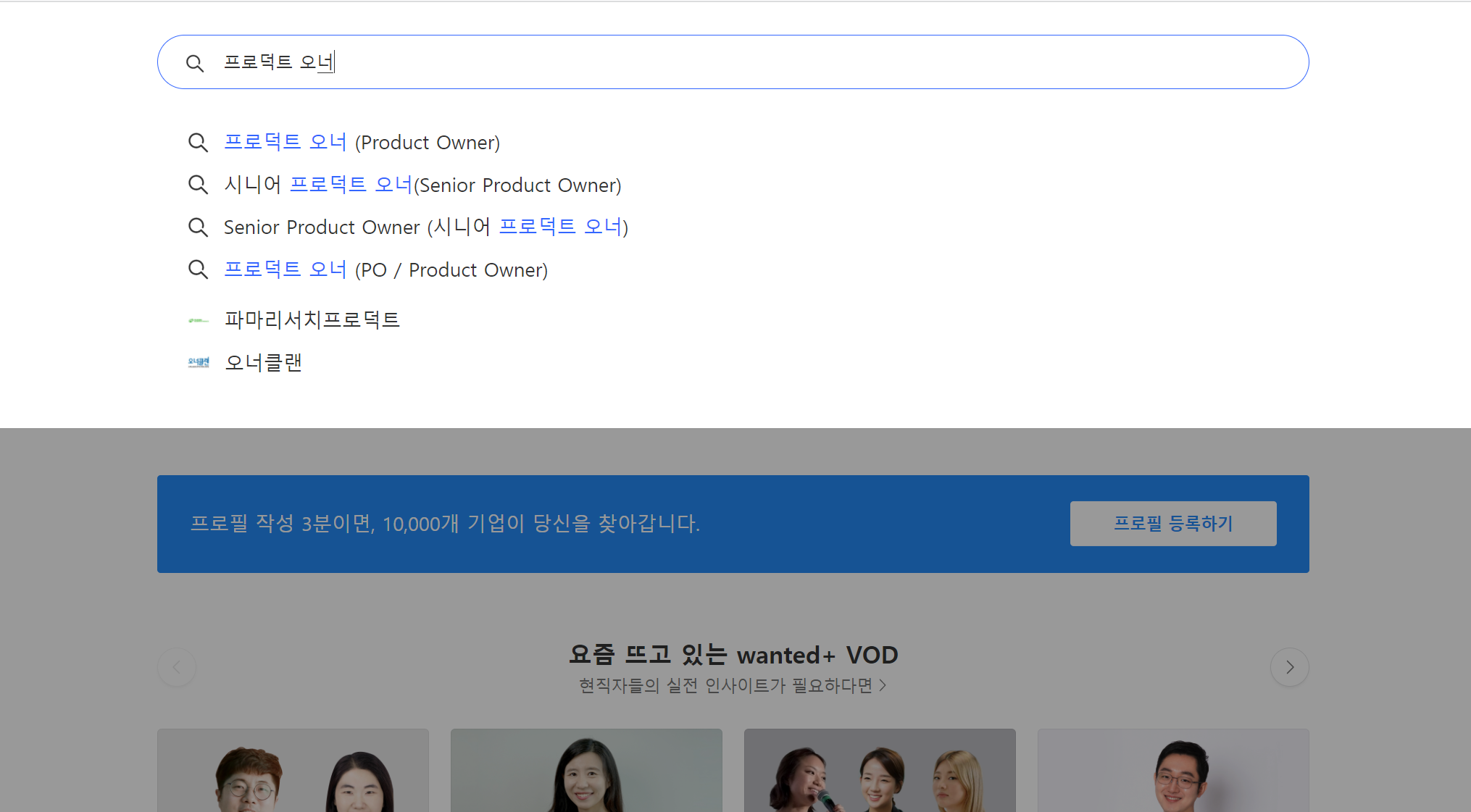1471x812 pixels.
Task: Click magnifier icon beside Senior Product Owner suggestion
Action: (x=198, y=227)
